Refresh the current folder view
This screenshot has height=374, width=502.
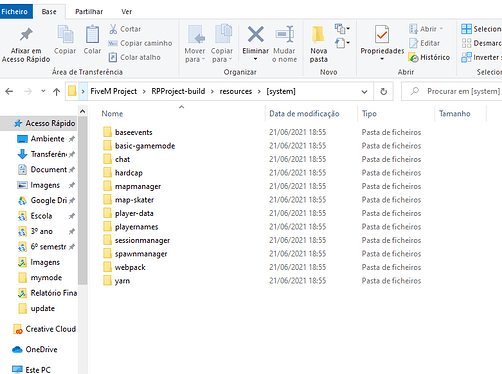point(384,91)
